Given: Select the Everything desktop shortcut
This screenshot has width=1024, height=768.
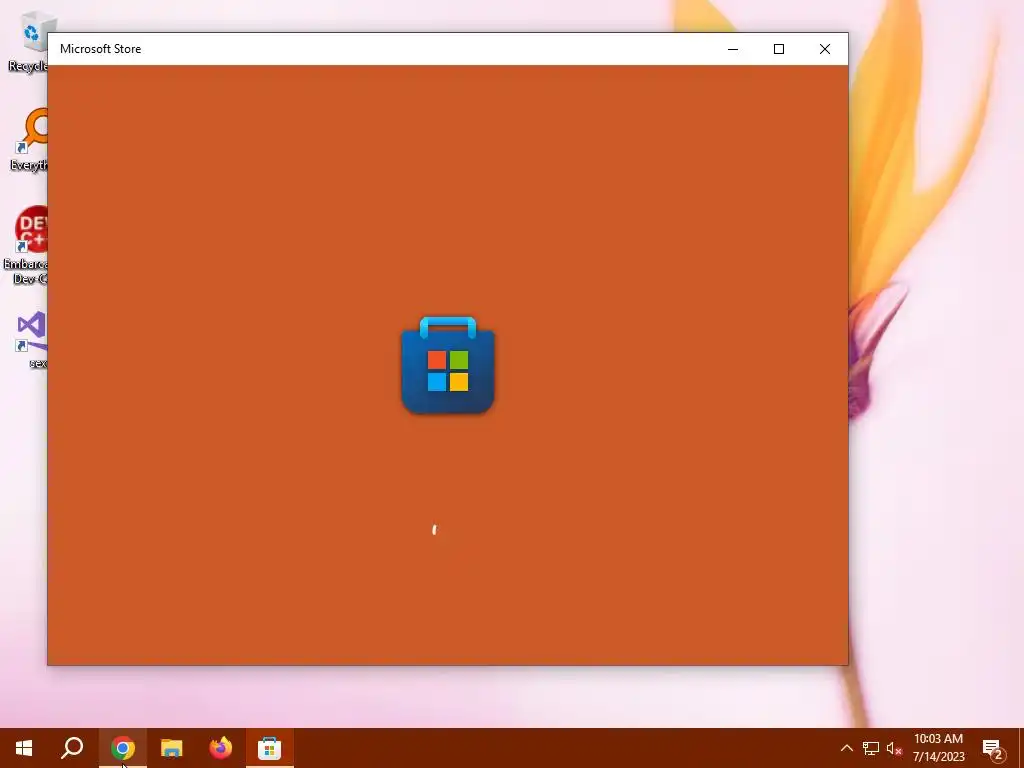Looking at the screenshot, I should (29, 140).
